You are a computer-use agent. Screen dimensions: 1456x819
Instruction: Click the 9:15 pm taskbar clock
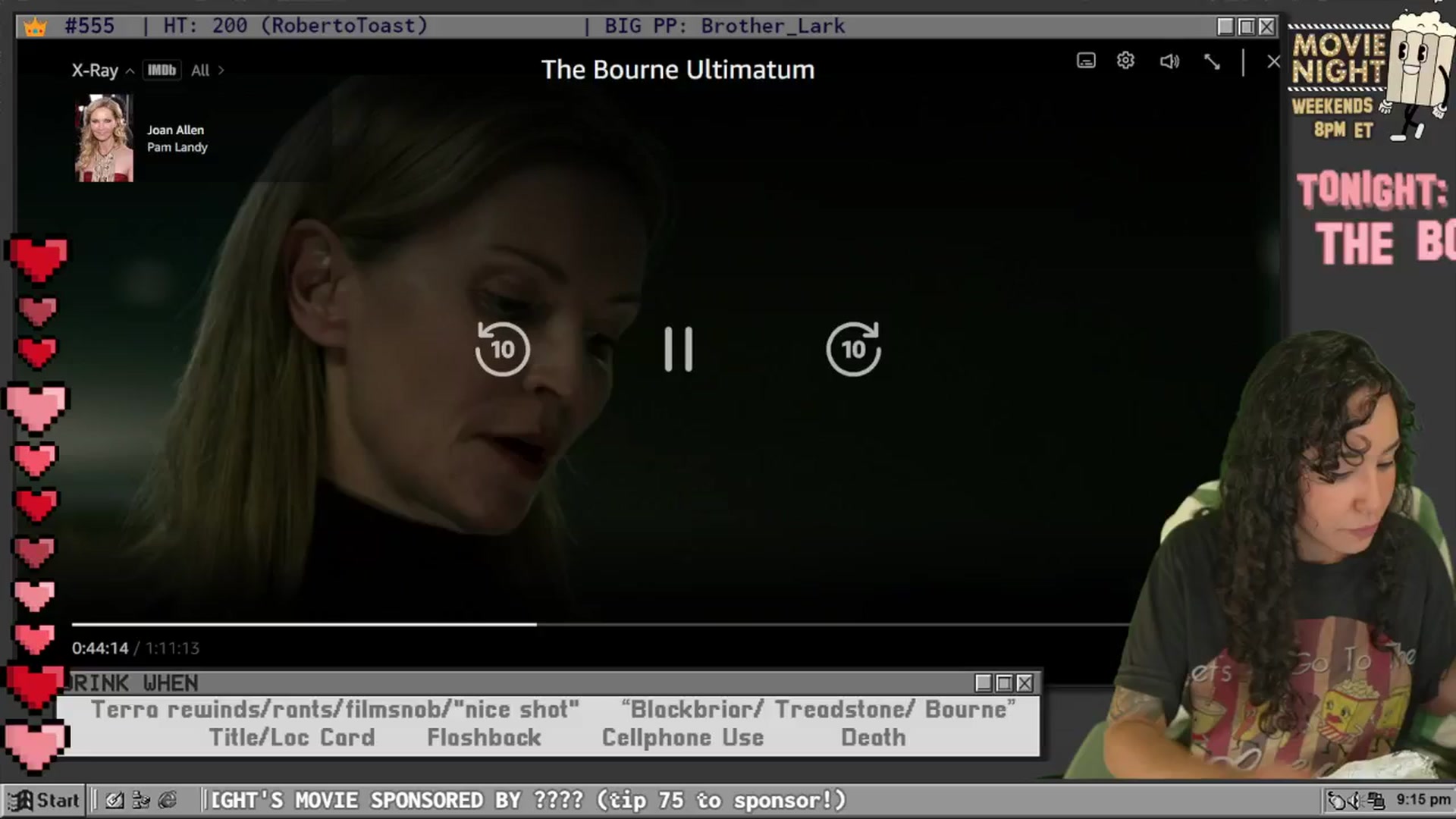(x=1423, y=800)
